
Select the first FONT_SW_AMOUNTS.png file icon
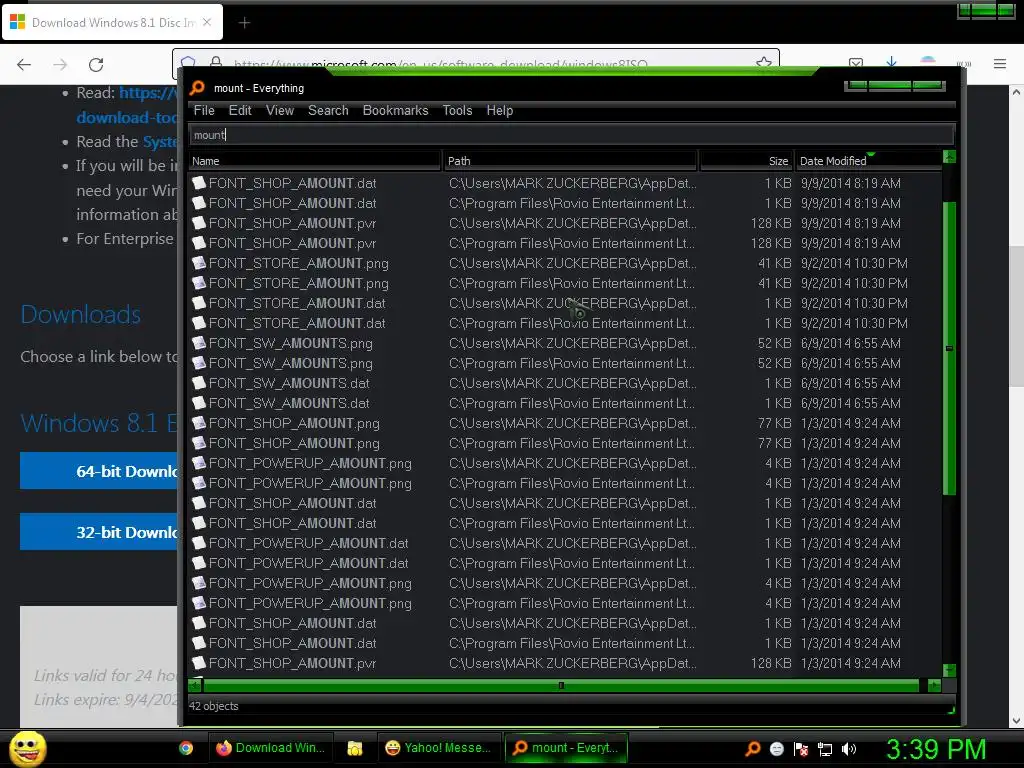(199, 343)
